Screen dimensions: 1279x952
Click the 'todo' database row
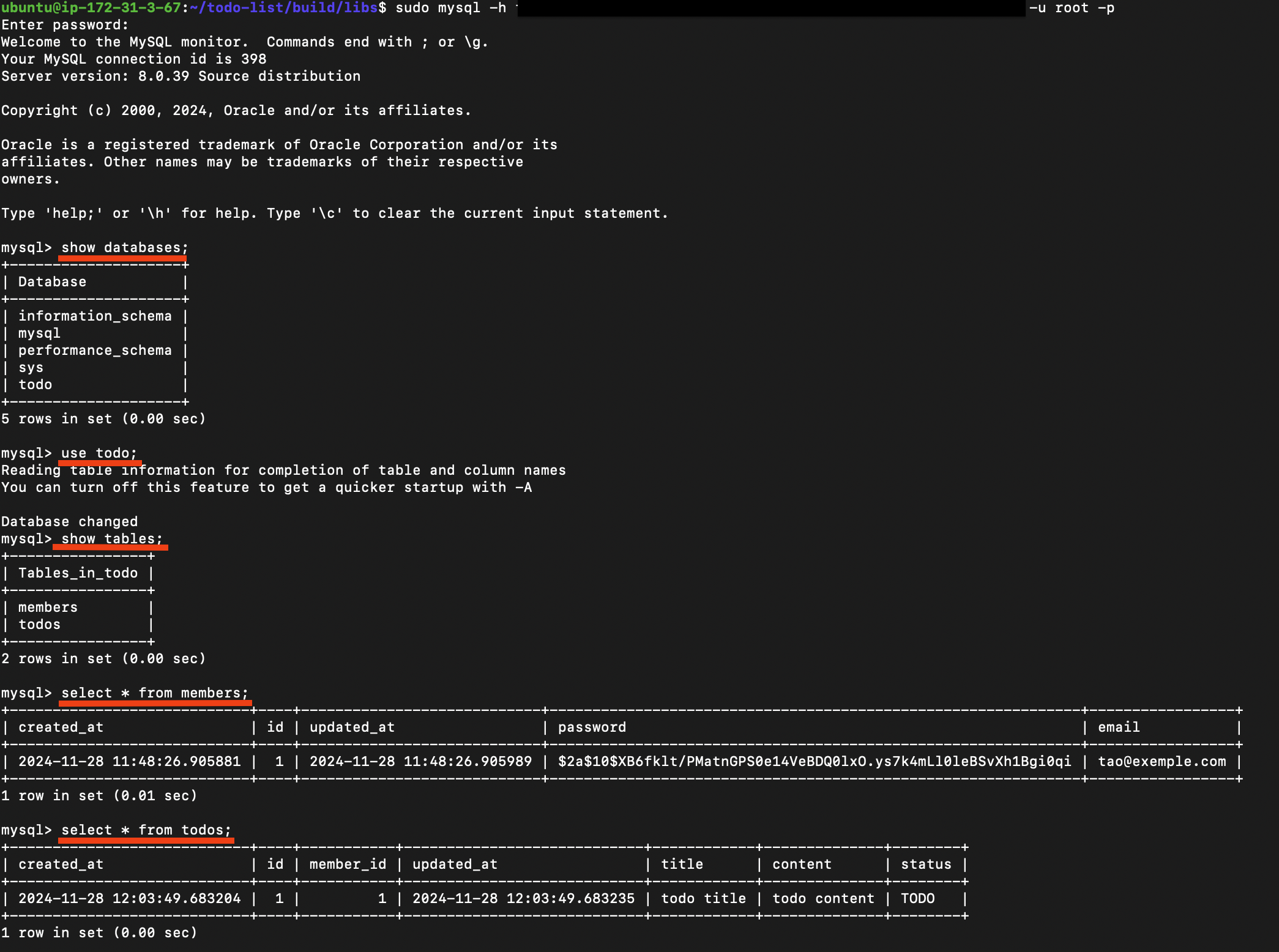pos(35,385)
